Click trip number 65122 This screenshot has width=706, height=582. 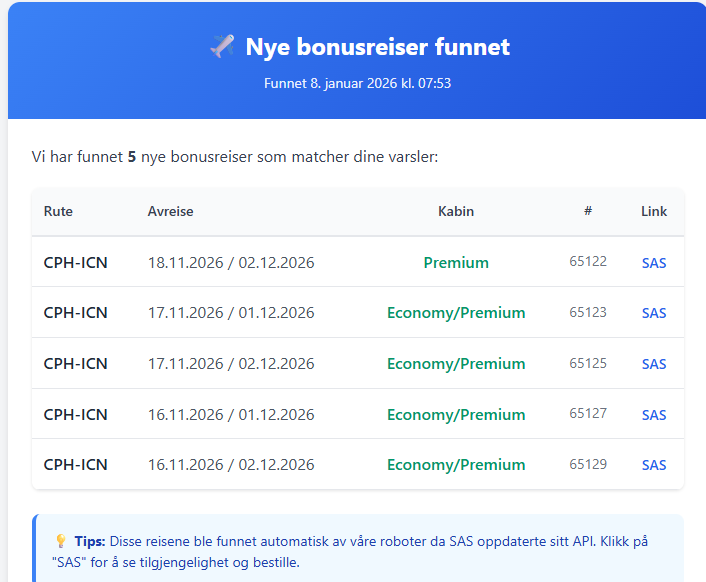(588, 262)
